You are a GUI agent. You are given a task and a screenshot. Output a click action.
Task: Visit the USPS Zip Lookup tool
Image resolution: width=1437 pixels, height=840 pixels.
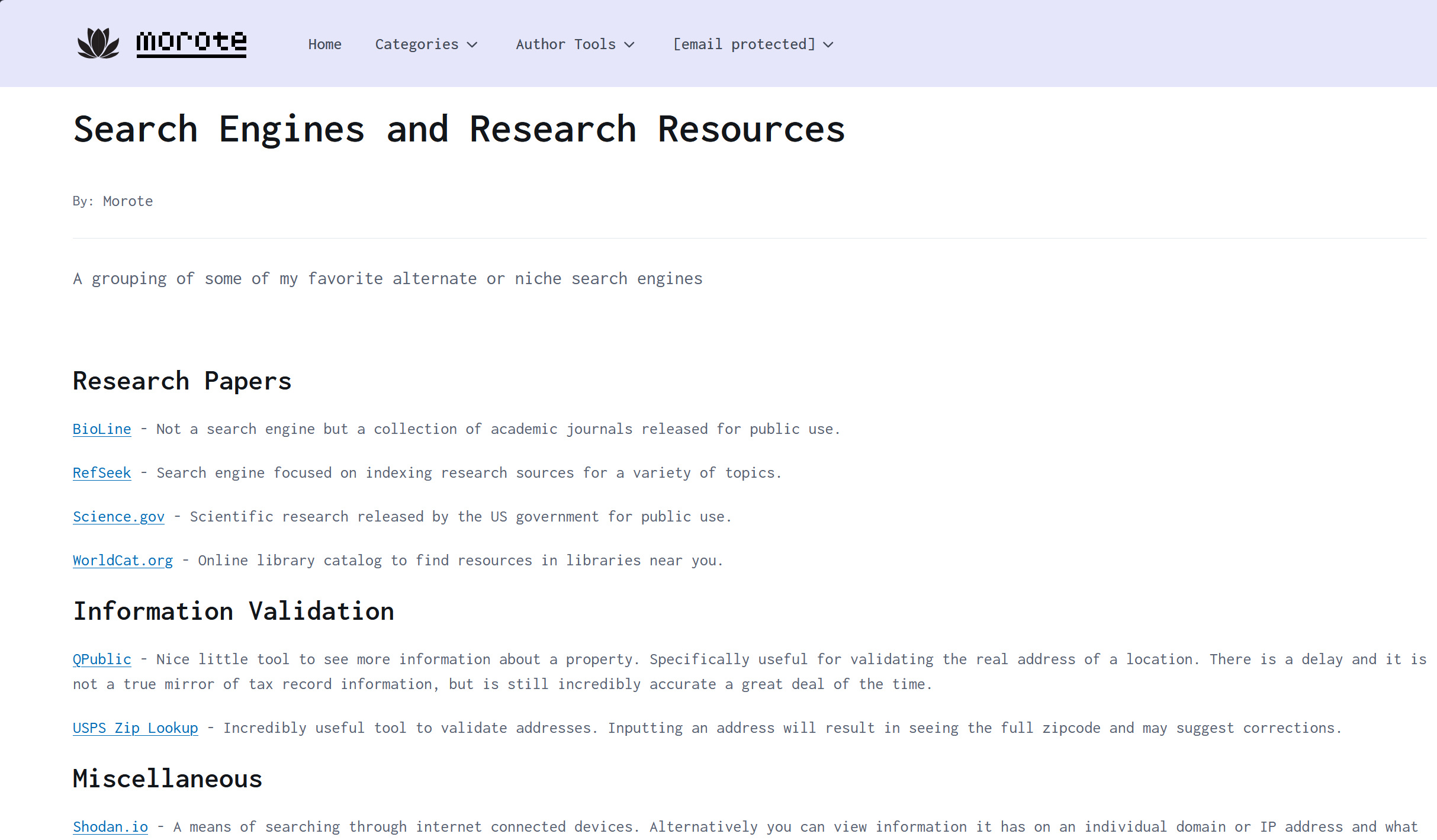coord(135,727)
